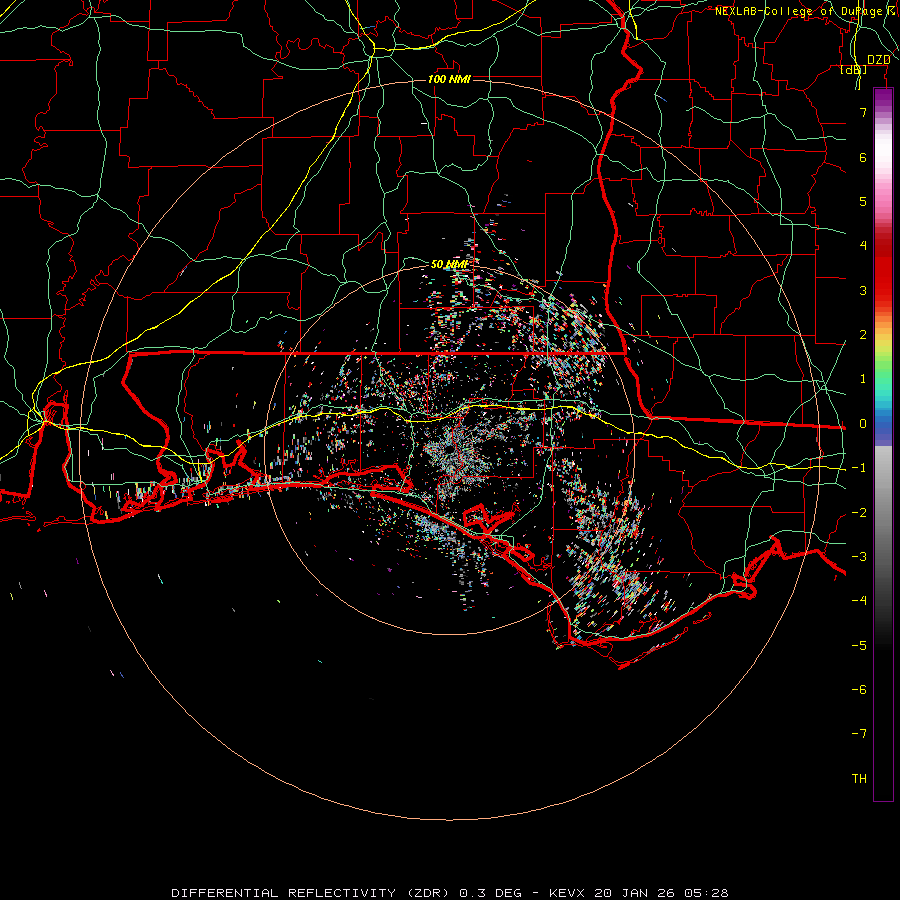Pick the red band of the color bar
Viewport: 900px width, 900px height.
[883, 270]
